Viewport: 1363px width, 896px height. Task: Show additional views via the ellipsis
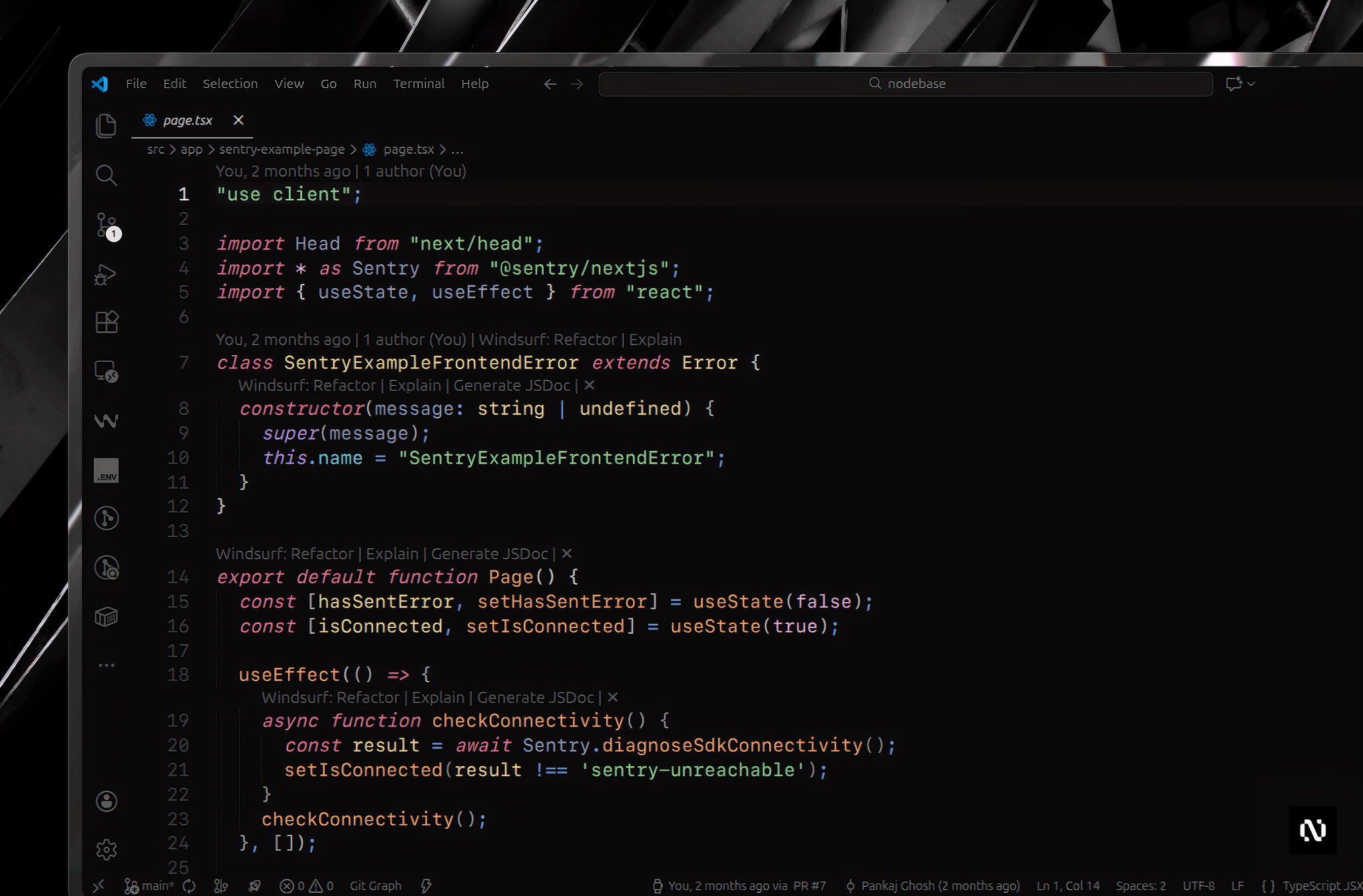coord(106,665)
